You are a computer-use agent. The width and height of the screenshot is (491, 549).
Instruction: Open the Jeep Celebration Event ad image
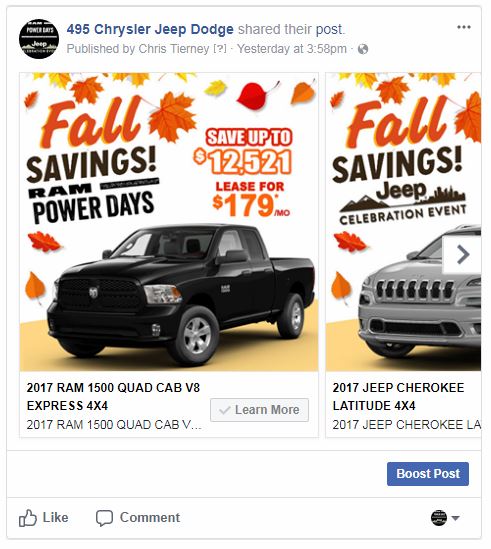pyautogui.click(x=403, y=222)
